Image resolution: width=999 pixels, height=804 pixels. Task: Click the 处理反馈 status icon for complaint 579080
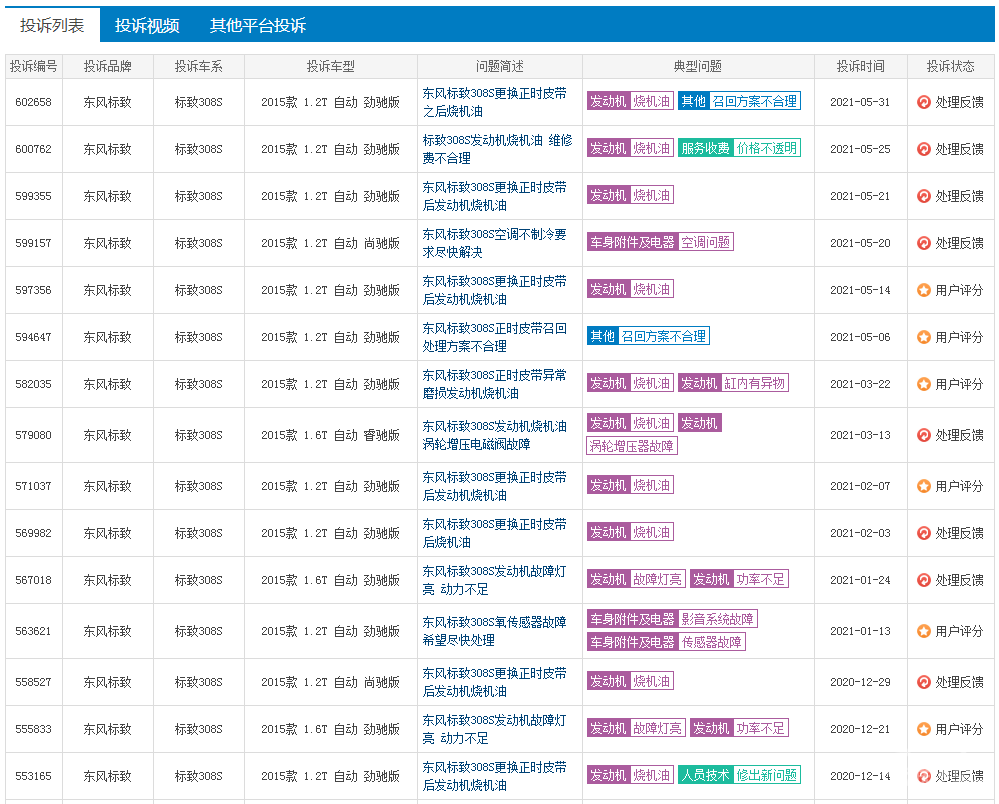(924, 435)
